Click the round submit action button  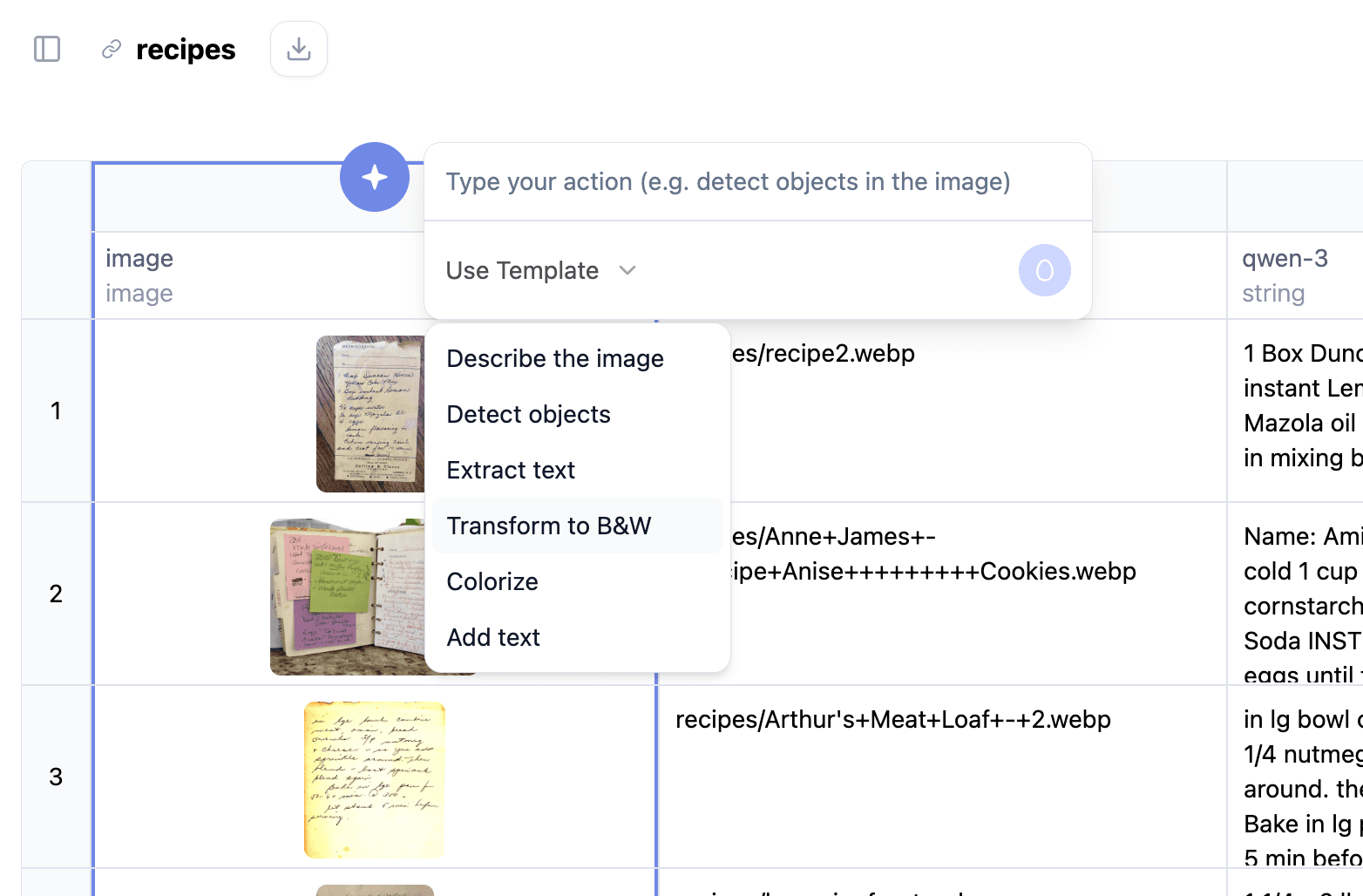coord(1044,270)
